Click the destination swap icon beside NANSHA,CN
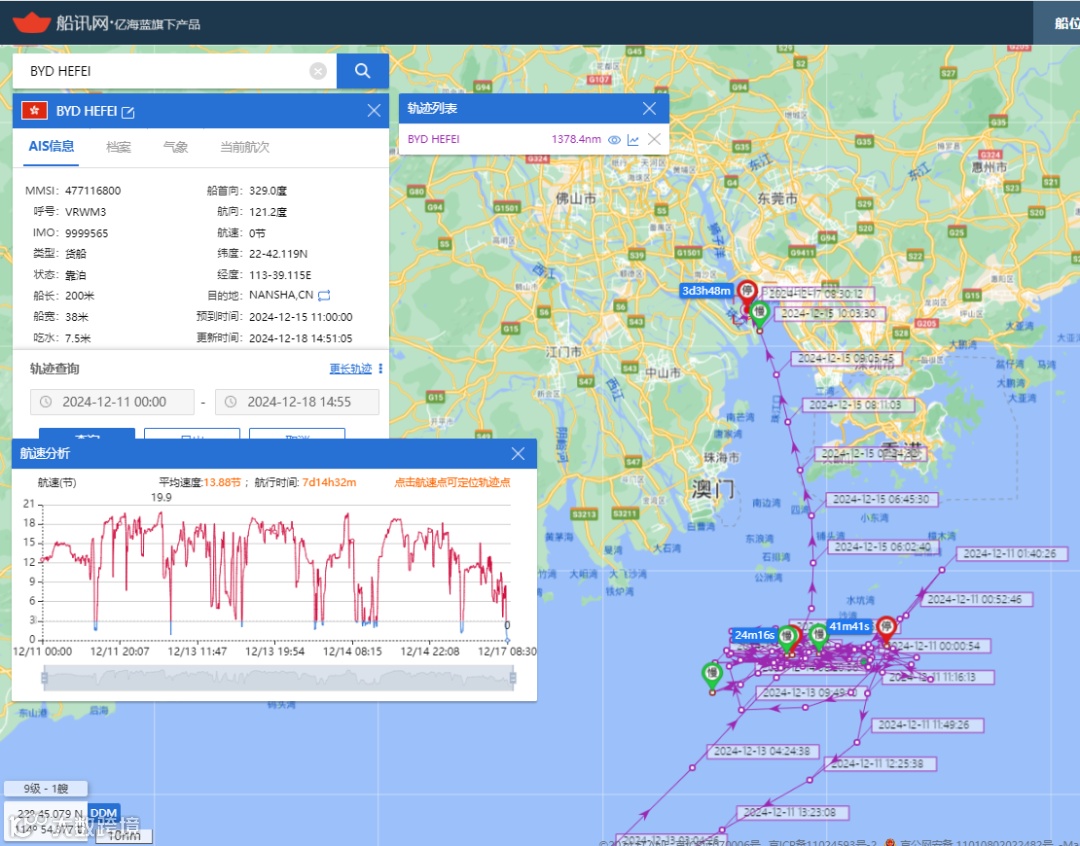 tap(324, 296)
